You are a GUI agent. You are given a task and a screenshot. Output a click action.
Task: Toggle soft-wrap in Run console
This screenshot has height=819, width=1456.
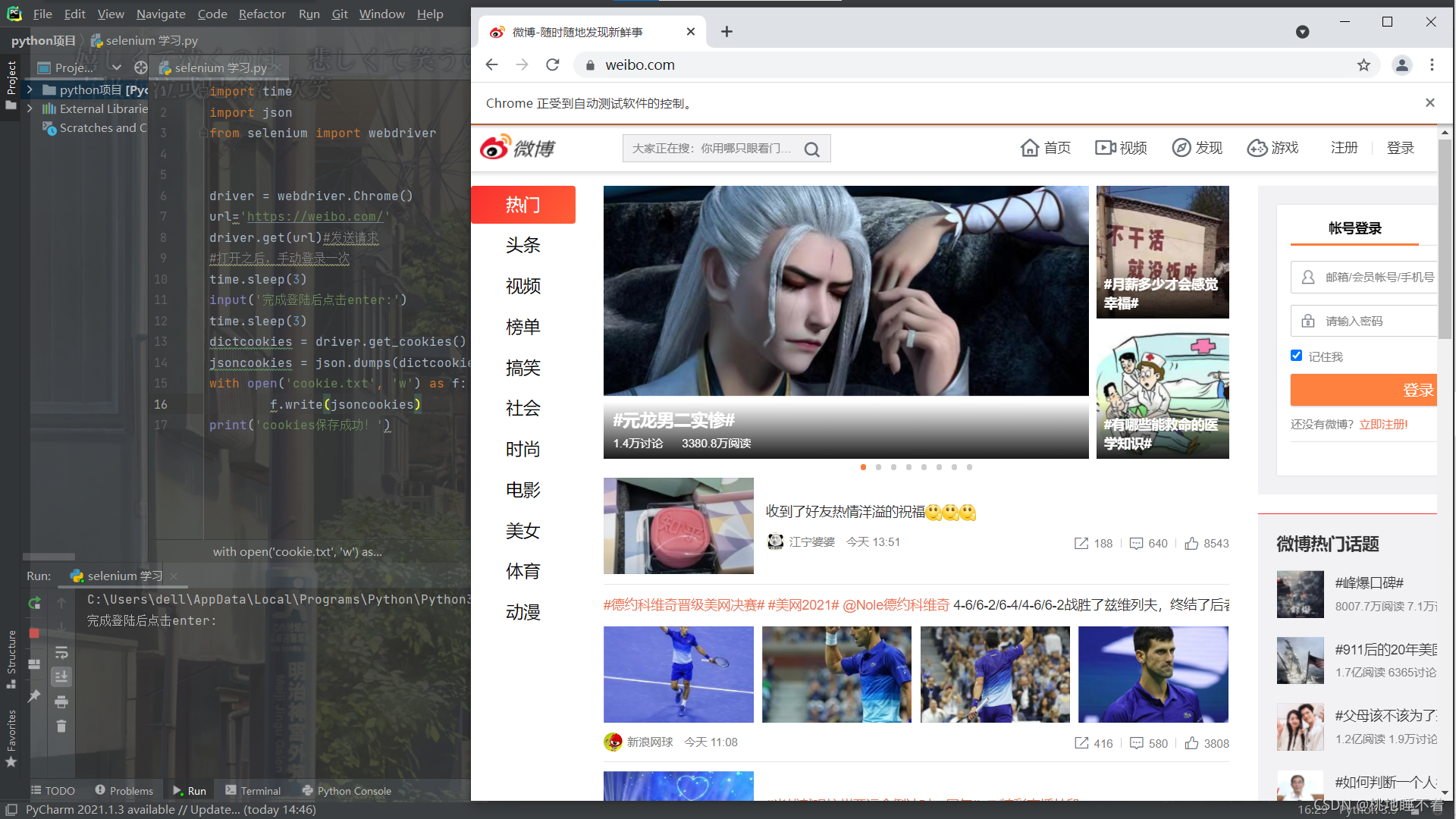click(61, 652)
